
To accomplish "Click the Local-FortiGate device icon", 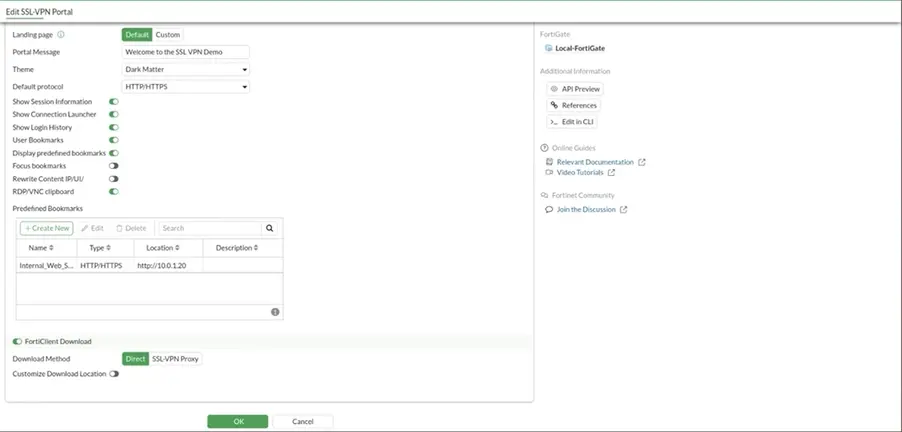I will click(x=548, y=48).
